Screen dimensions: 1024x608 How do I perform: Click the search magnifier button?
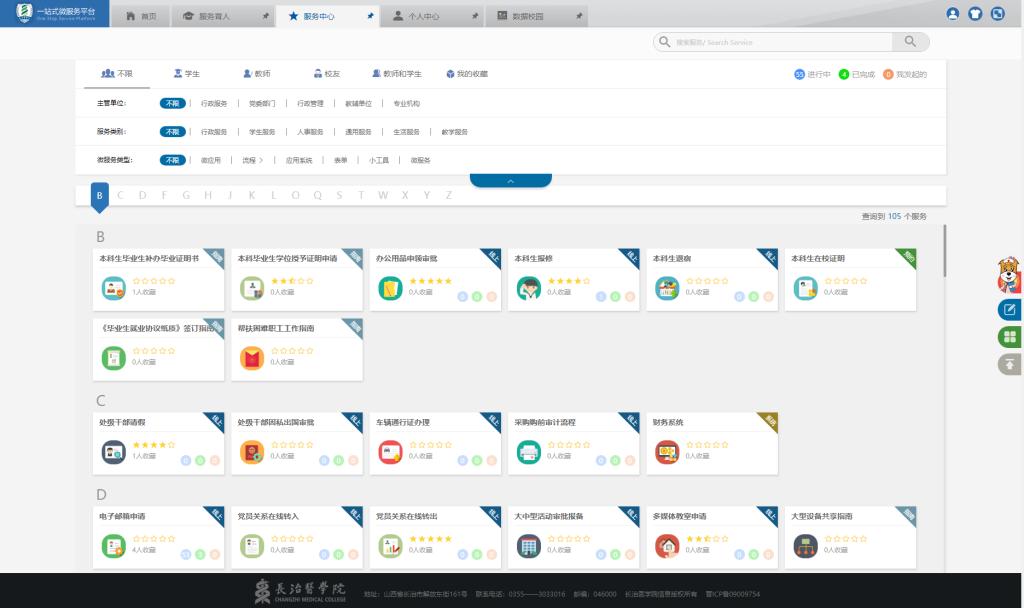(x=909, y=42)
